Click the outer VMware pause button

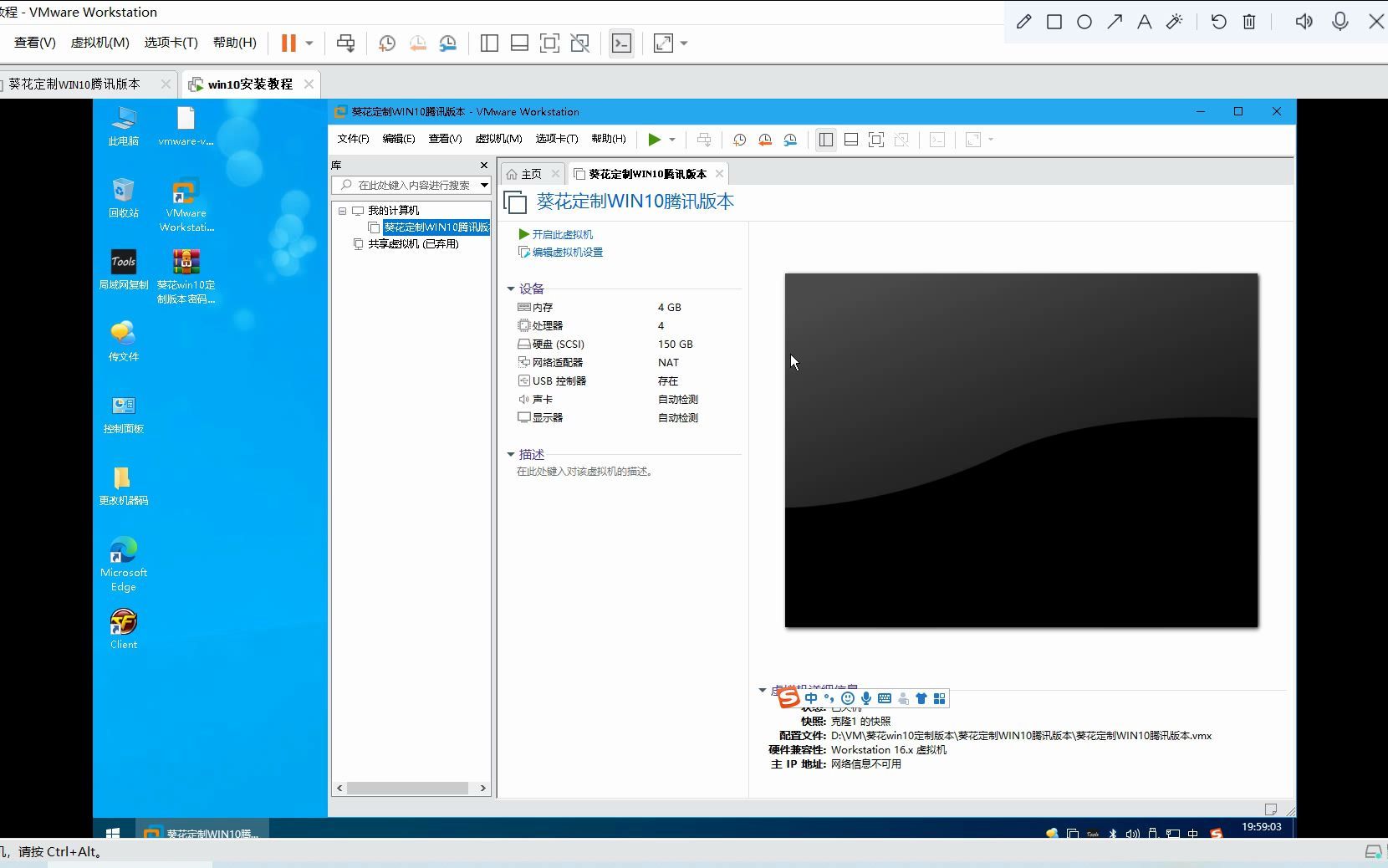click(288, 43)
